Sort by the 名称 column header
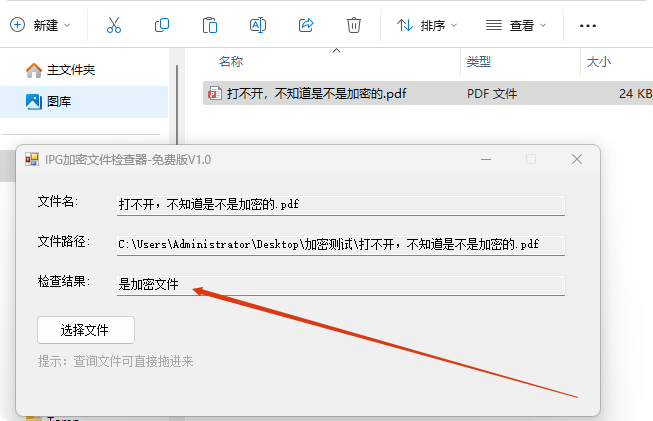 231,62
